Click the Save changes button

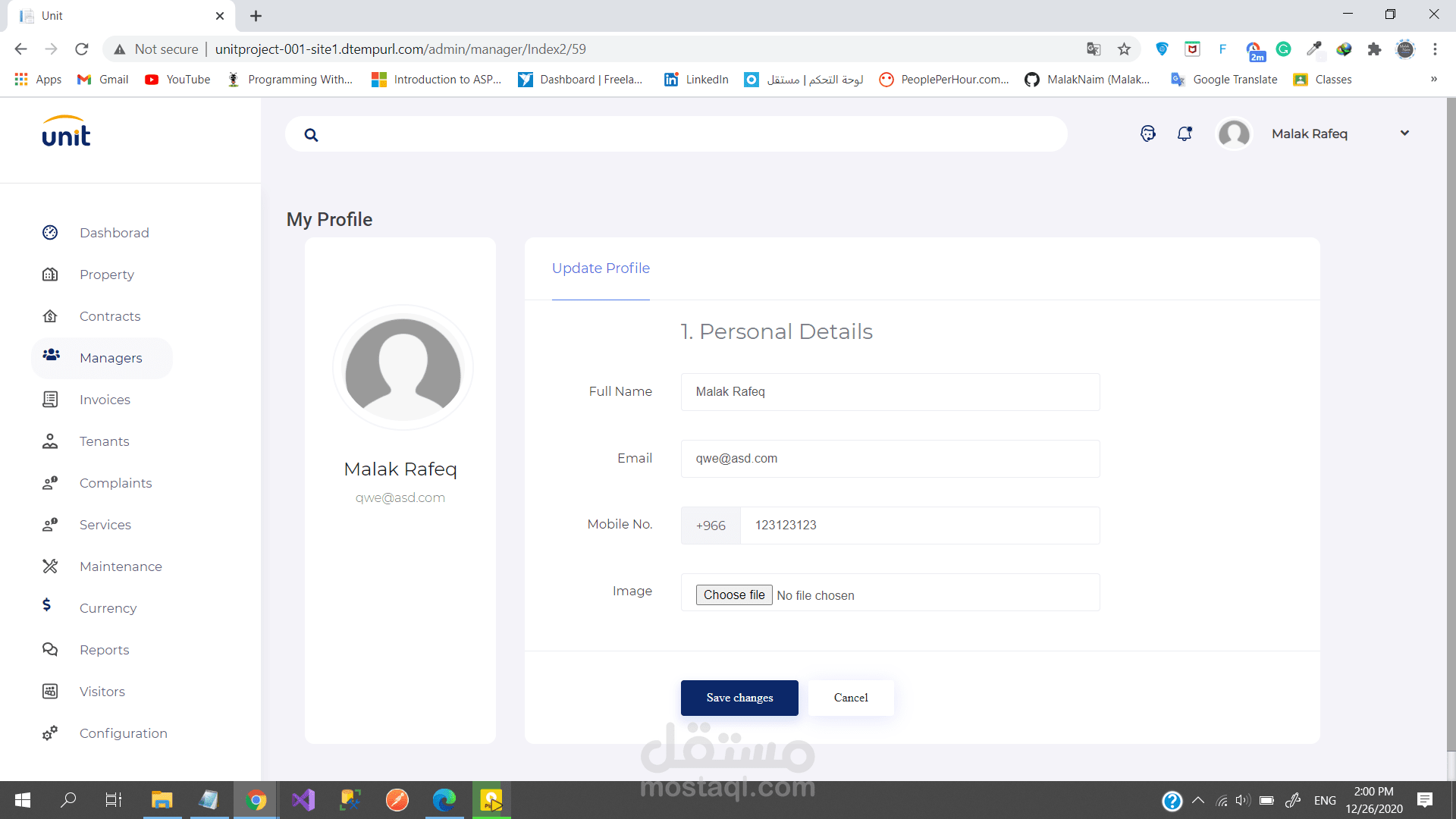[x=739, y=698]
